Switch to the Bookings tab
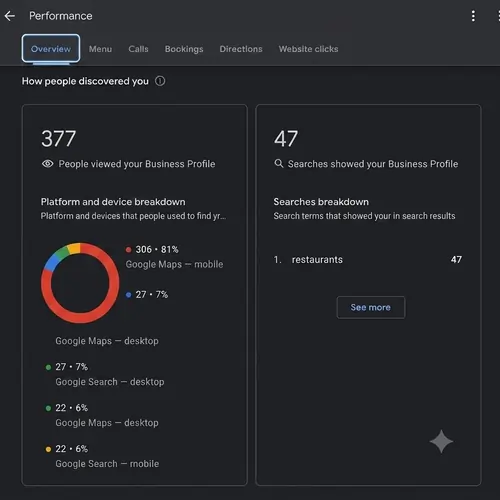This screenshot has width=500, height=500. [184, 49]
